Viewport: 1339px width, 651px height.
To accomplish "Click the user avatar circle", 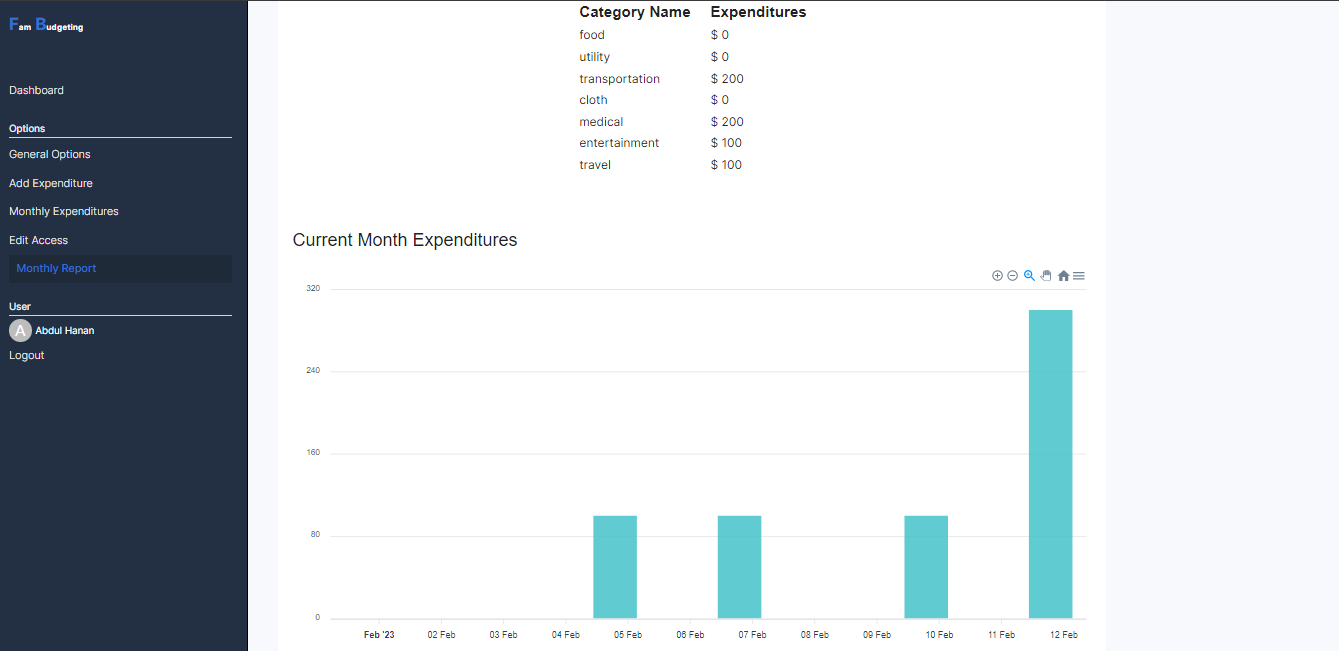I will pyautogui.click(x=20, y=331).
